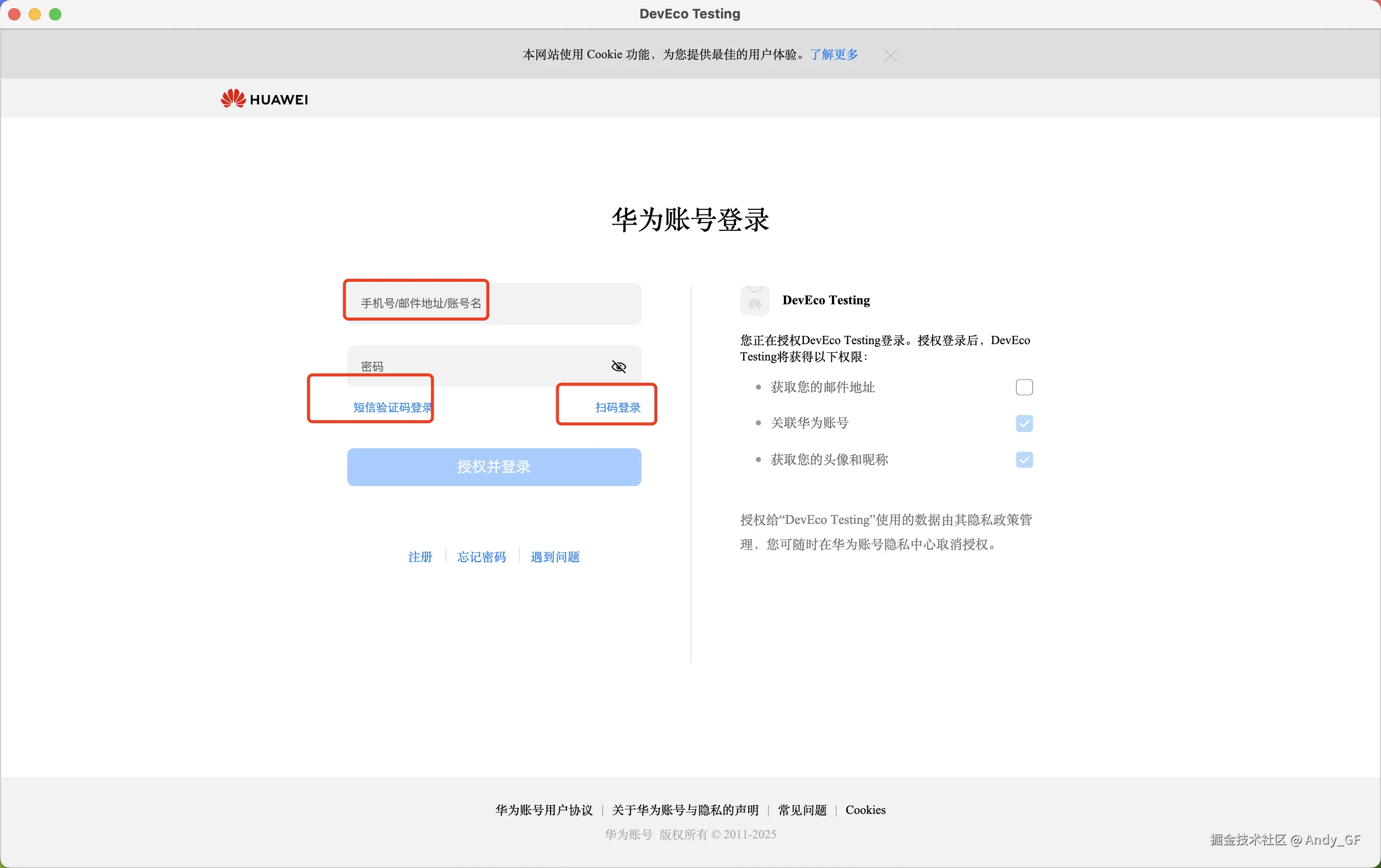Screen dimensions: 1381x868
Task: Click the 常见问题 footer link
Action: (x=802, y=809)
